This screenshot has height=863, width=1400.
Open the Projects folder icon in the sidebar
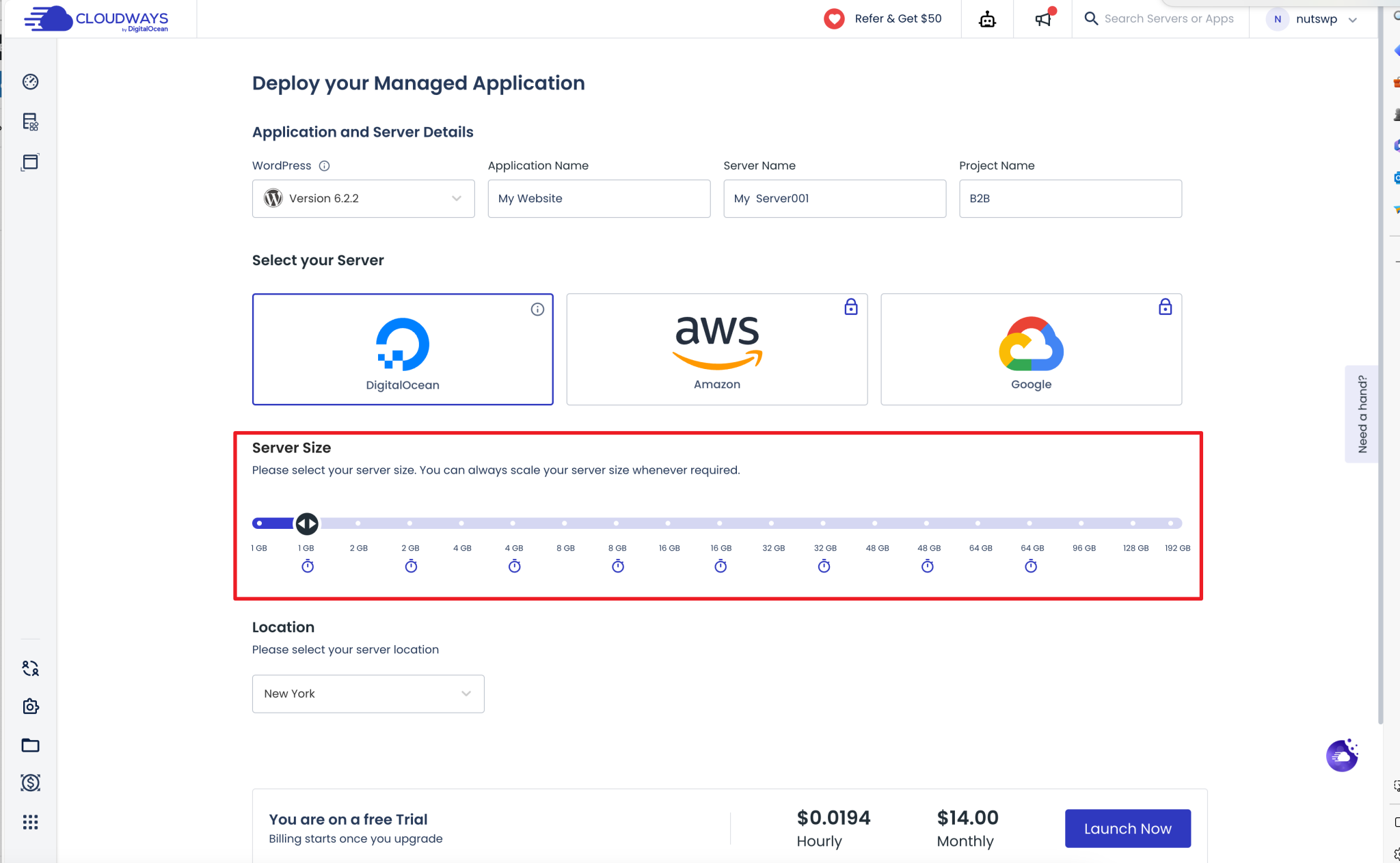[x=30, y=745]
